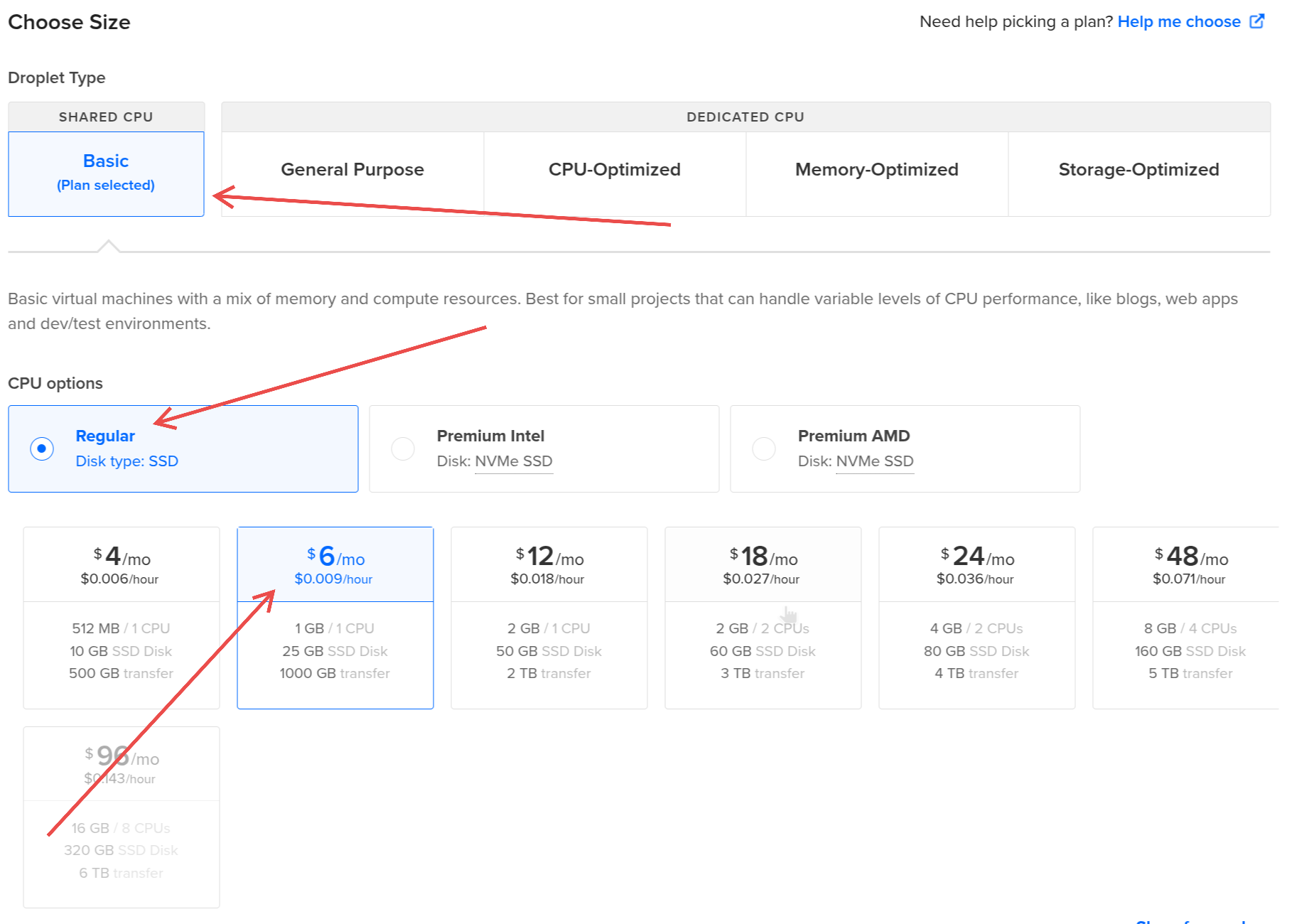Select Memory-Optimized droplet type

(x=876, y=170)
